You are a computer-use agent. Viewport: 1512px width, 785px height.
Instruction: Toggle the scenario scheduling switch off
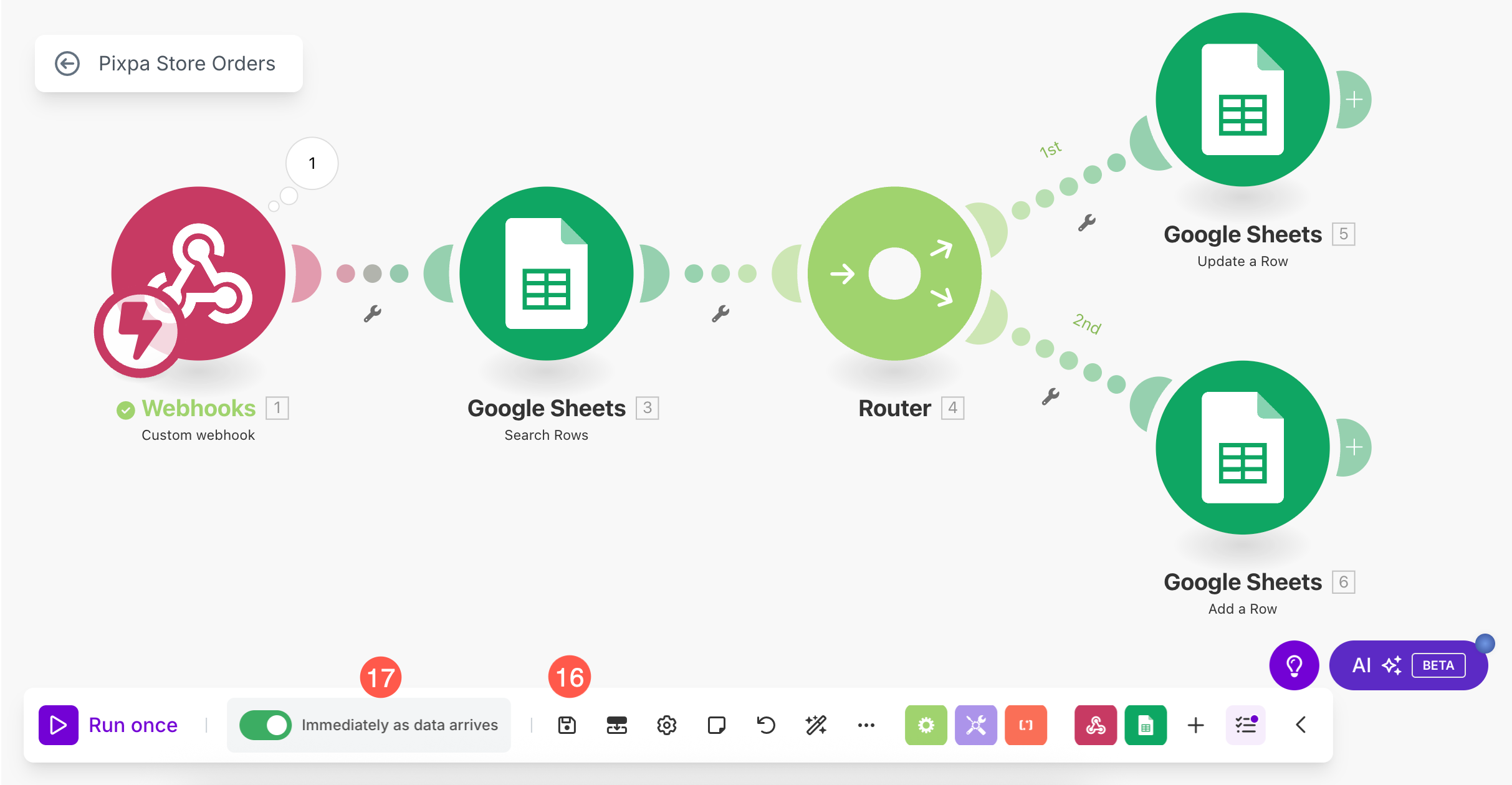coord(266,725)
